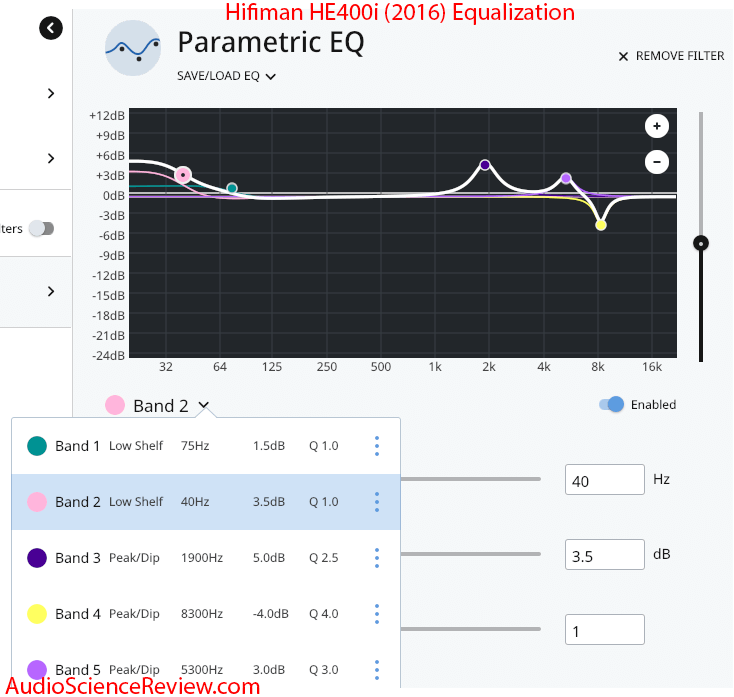Screen dimensions: 734x697
Task: Choose Band 2 Low Shelf 40Hz entry
Action: click(206, 502)
